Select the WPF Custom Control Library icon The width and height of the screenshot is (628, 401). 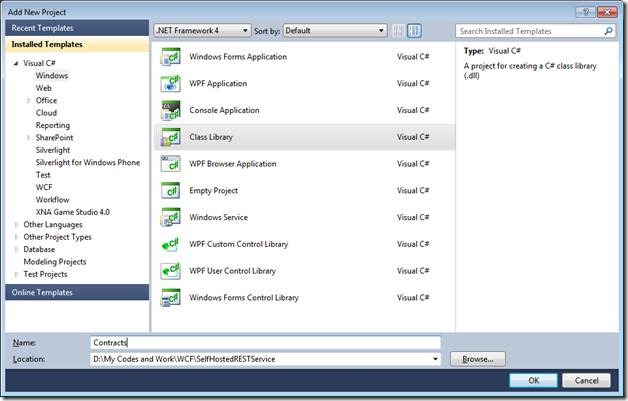[x=171, y=244]
